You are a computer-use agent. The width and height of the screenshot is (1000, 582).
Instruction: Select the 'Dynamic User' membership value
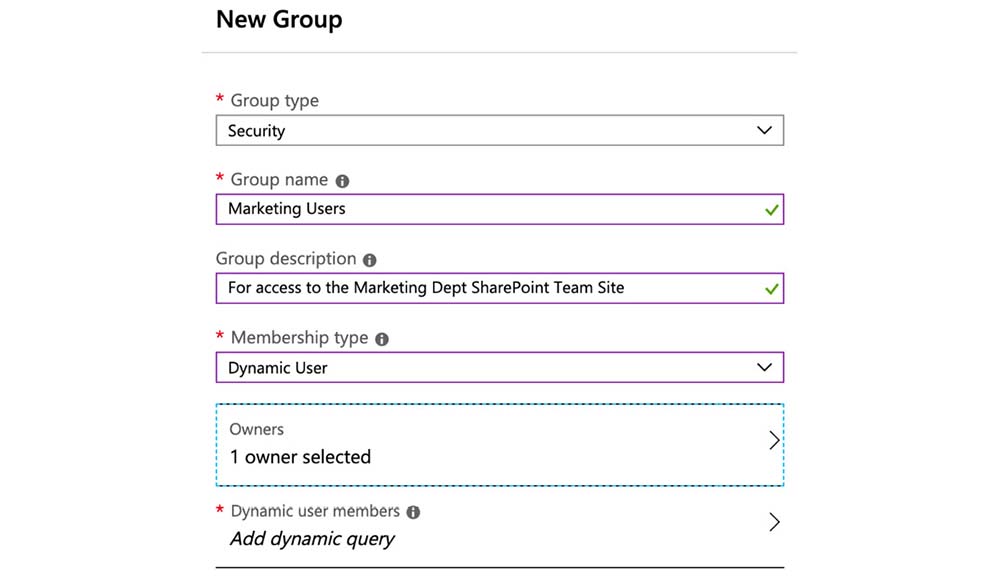[x=278, y=368]
